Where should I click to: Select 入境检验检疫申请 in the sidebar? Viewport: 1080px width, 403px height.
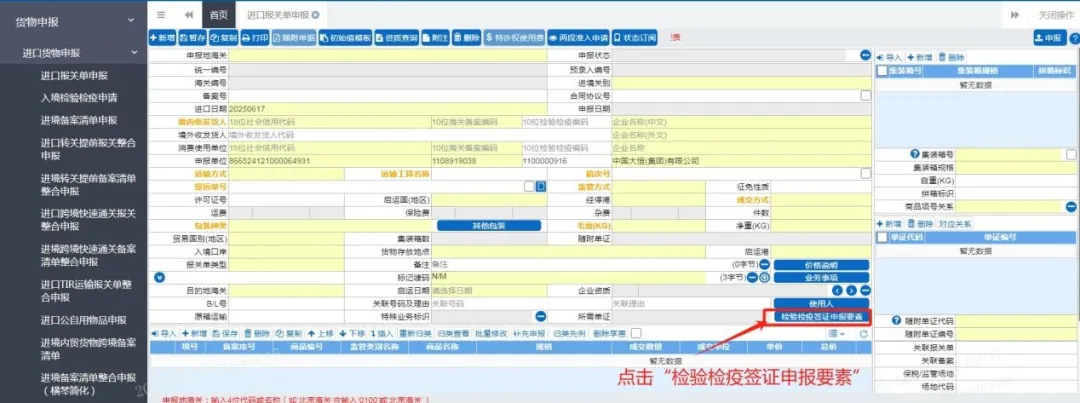(78, 97)
